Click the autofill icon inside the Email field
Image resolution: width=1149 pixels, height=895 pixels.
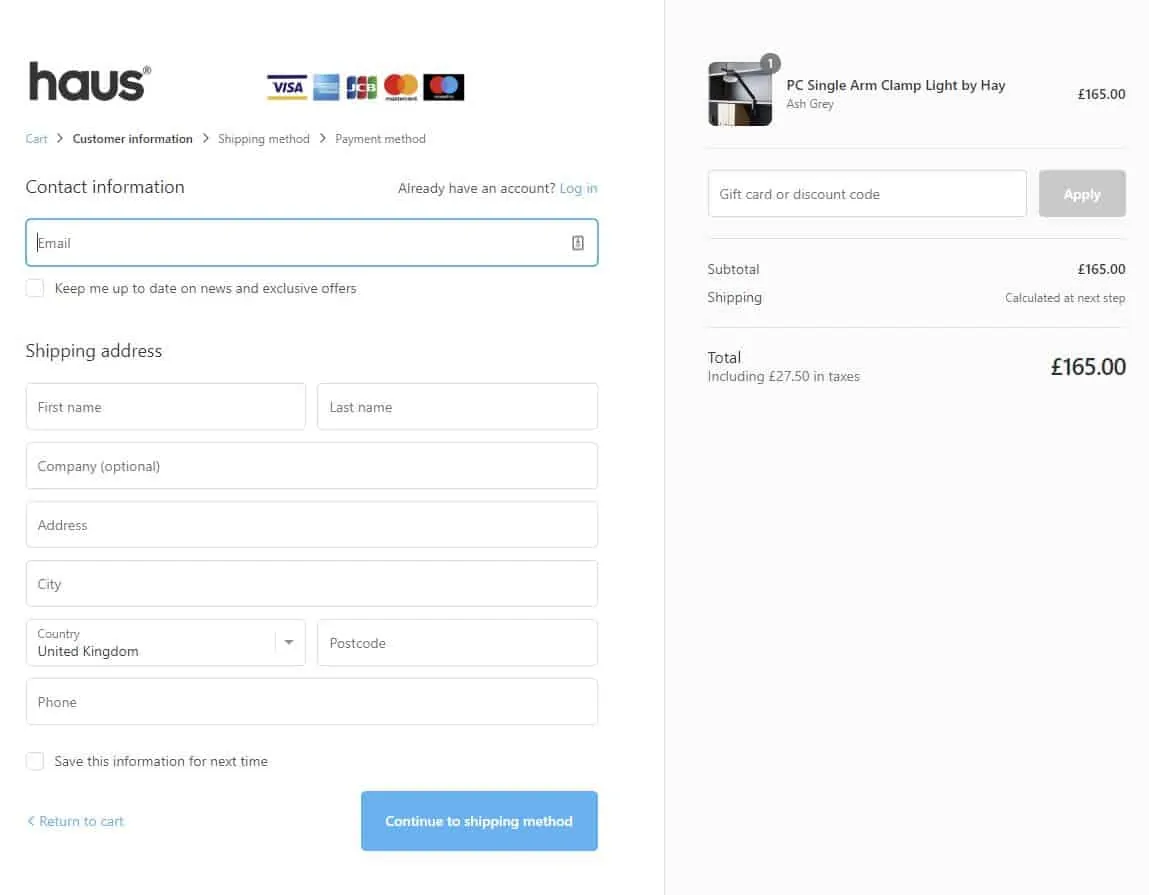(578, 242)
